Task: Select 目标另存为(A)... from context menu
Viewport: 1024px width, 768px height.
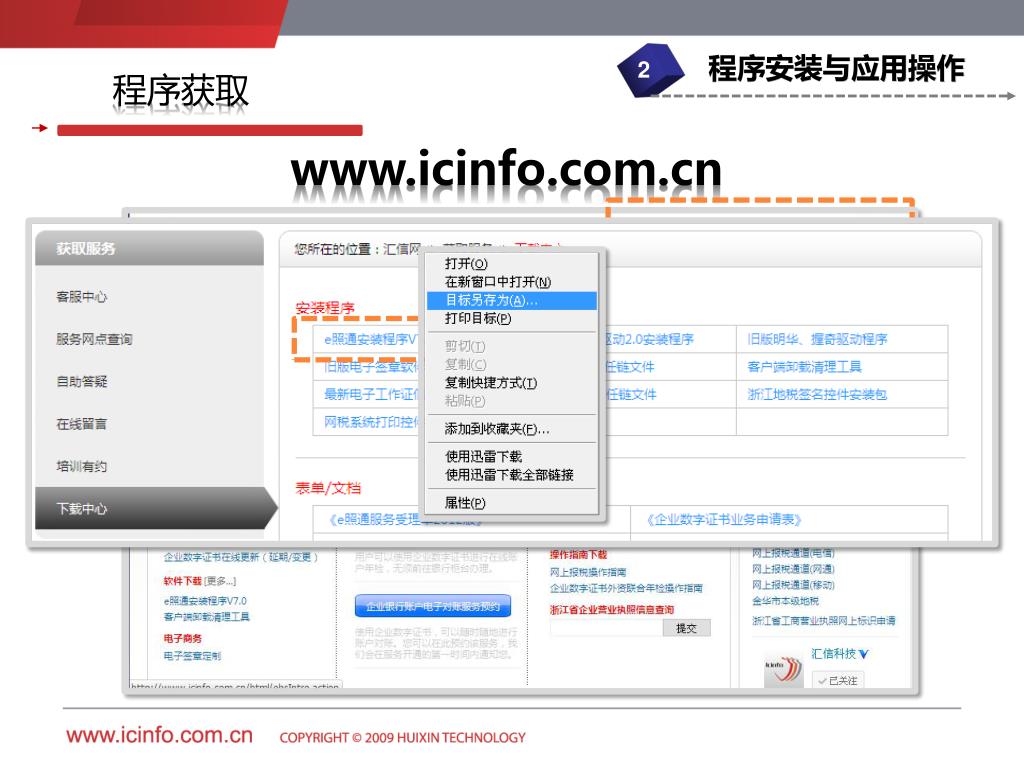Action: [x=511, y=300]
